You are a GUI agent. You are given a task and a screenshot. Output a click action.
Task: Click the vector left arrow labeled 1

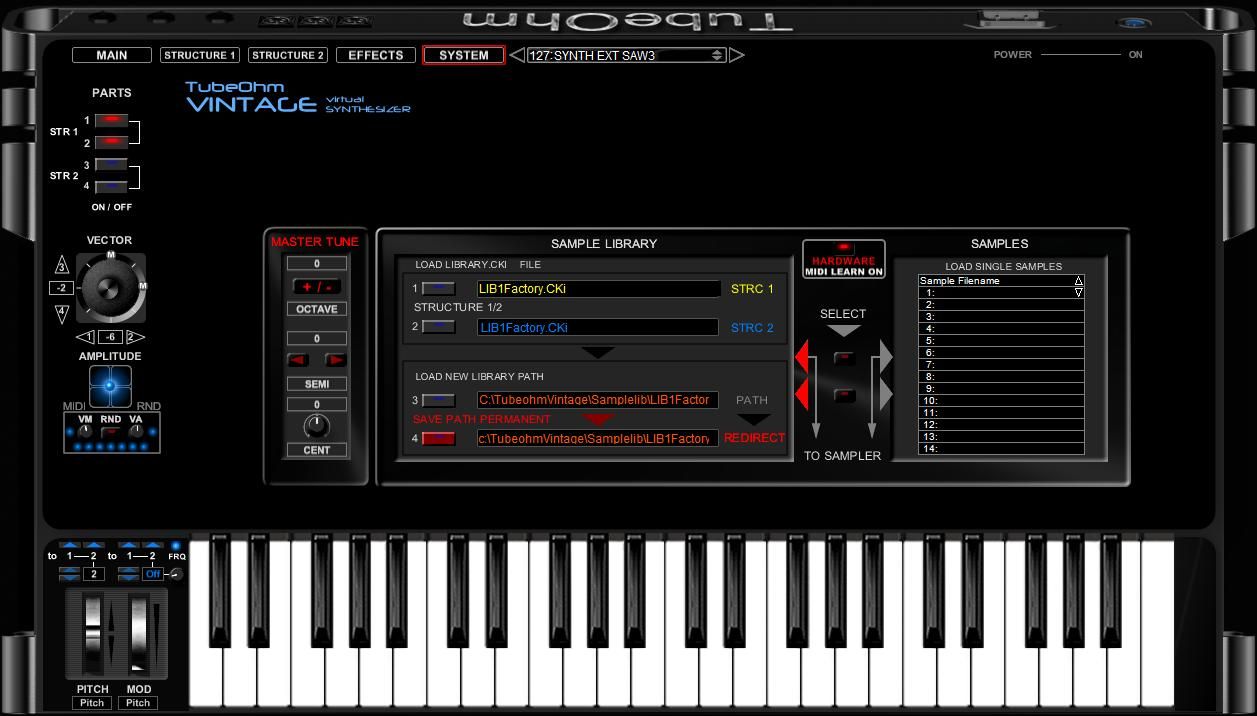click(86, 337)
